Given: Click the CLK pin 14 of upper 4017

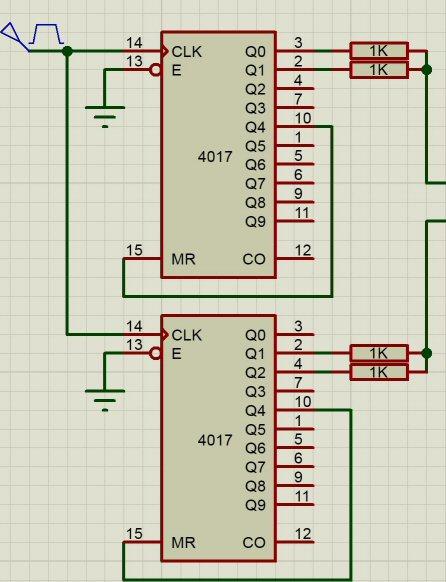Looking at the screenshot, I should coord(143,51).
